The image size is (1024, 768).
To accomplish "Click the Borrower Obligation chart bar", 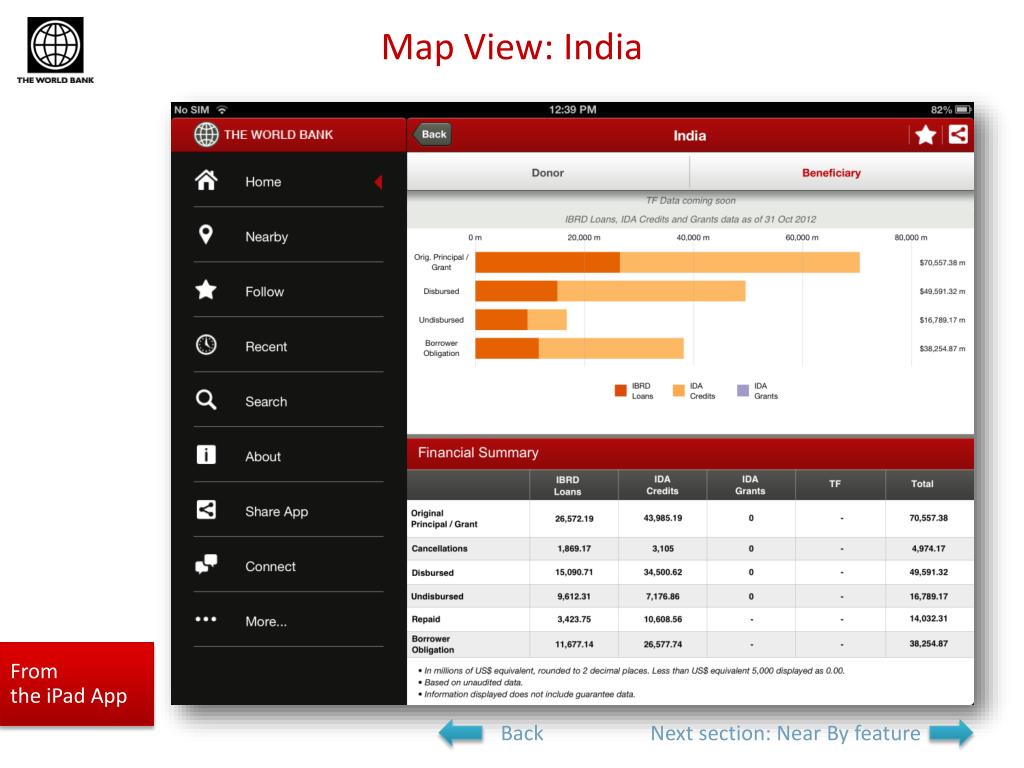I will (579, 349).
